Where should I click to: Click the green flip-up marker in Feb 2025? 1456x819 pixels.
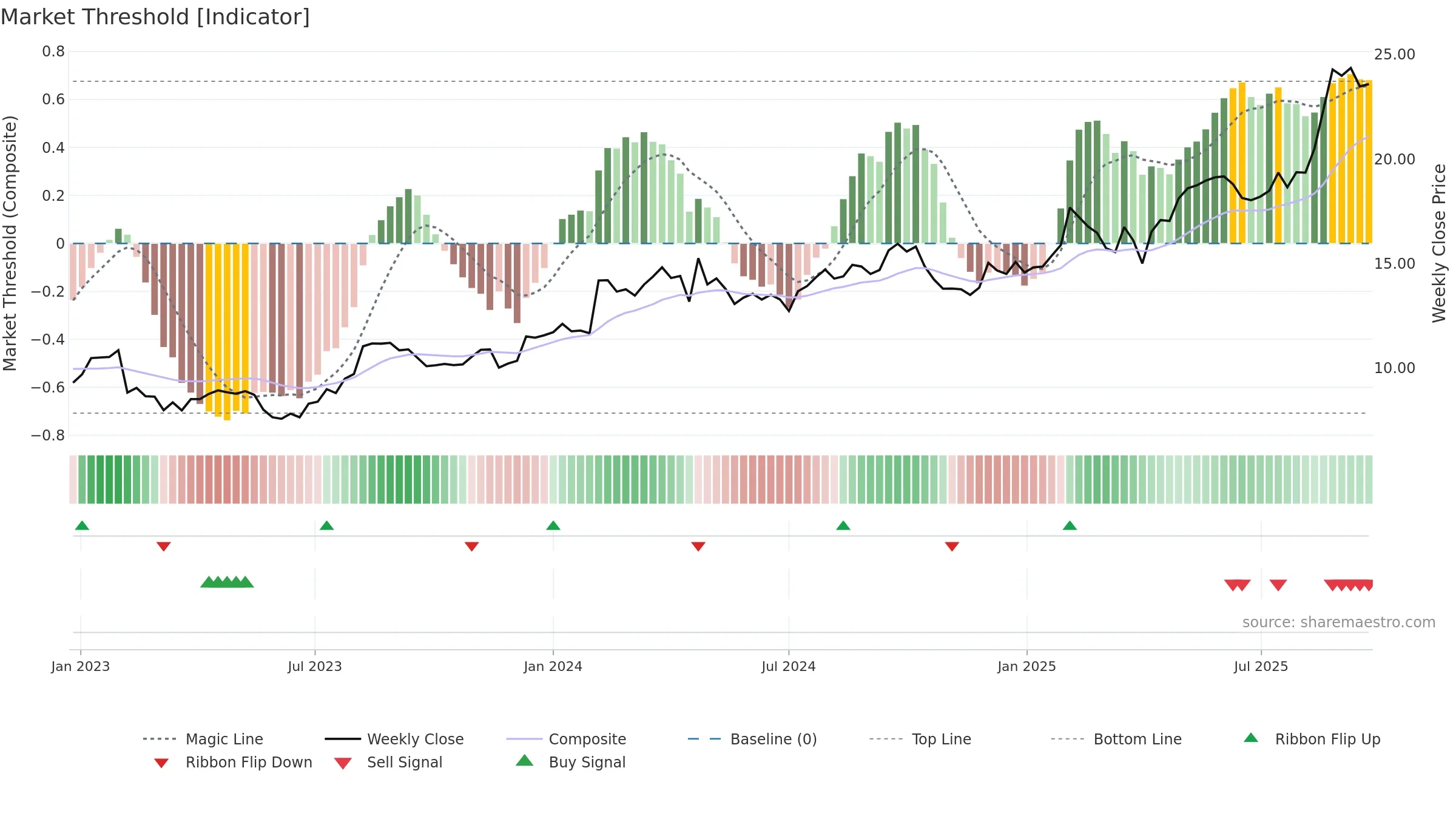click(x=1070, y=525)
